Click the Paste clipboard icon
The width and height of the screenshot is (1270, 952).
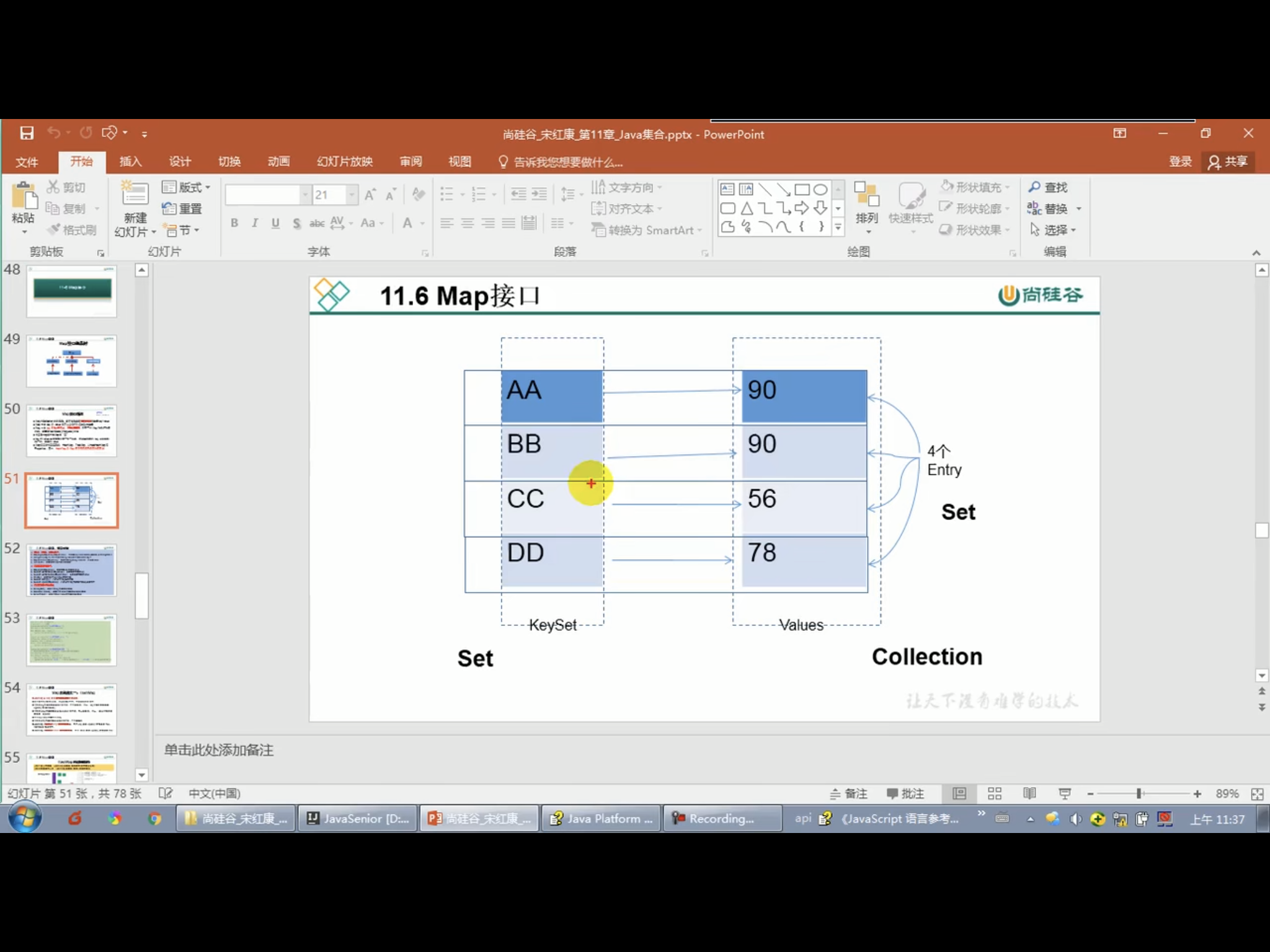pyautogui.click(x=24, y=197)
